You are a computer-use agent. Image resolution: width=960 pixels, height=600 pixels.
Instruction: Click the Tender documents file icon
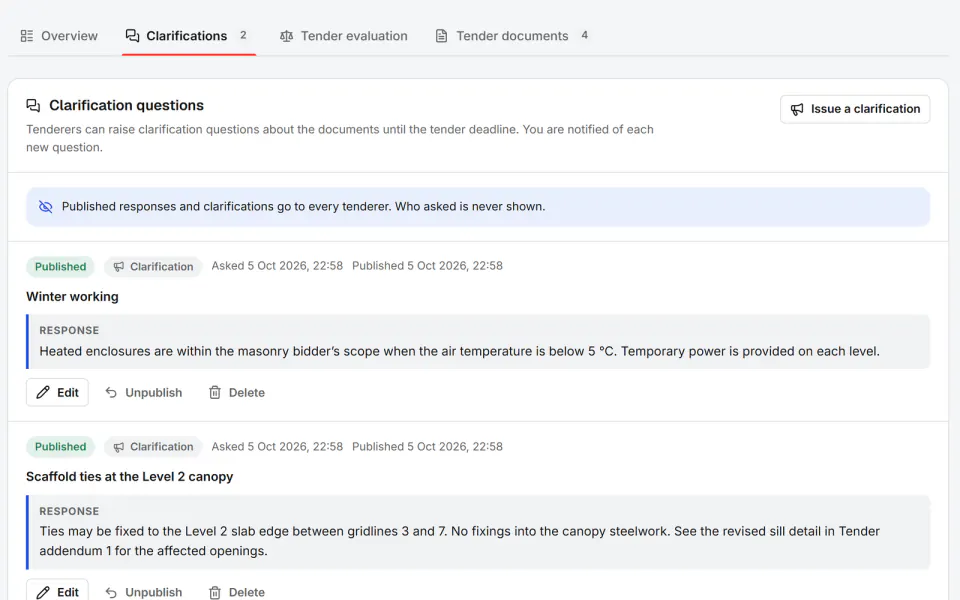pyautogui.click(x=441, y=36)
